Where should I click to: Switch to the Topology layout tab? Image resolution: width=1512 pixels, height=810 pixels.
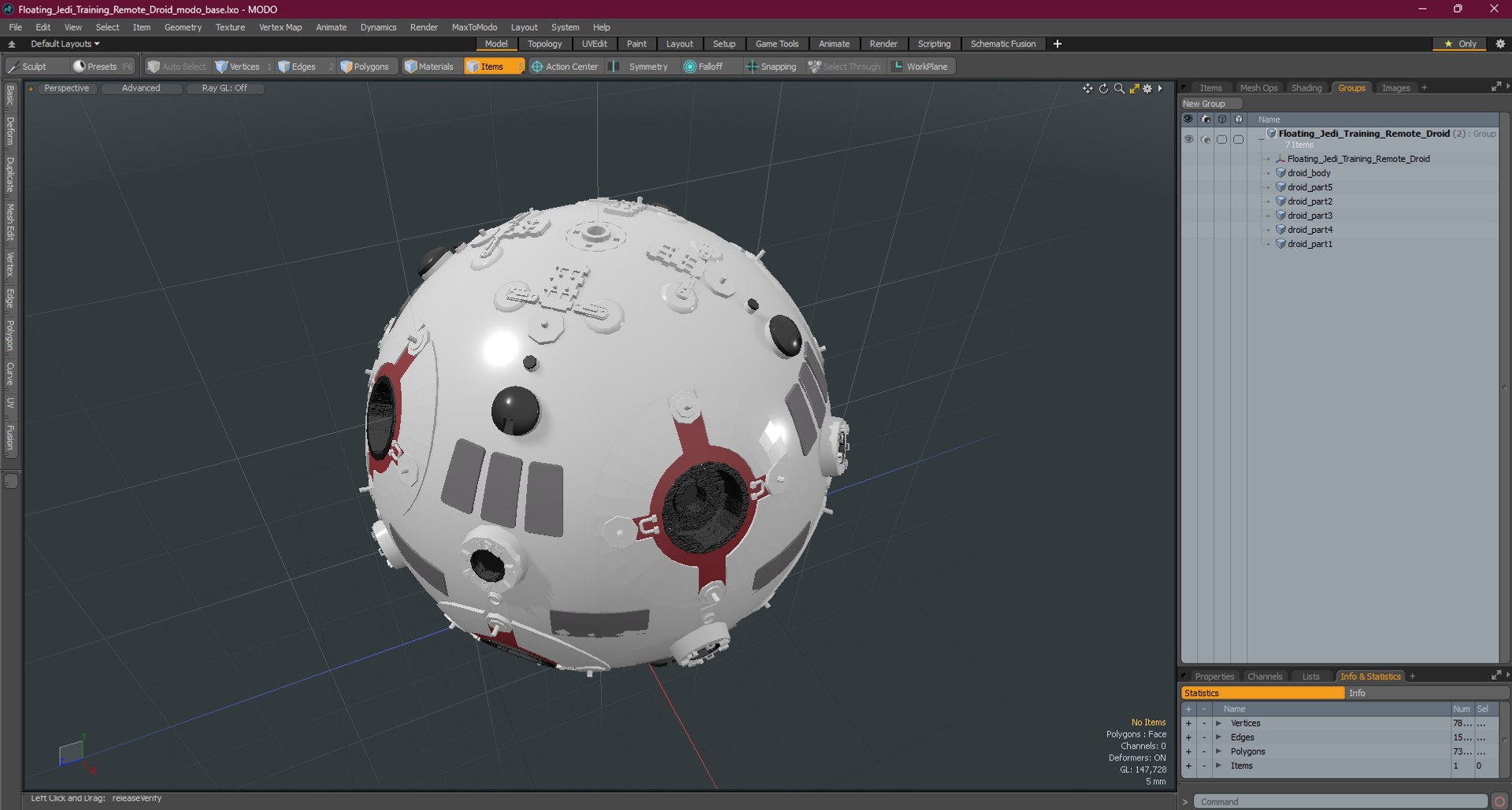pos(544,44)
